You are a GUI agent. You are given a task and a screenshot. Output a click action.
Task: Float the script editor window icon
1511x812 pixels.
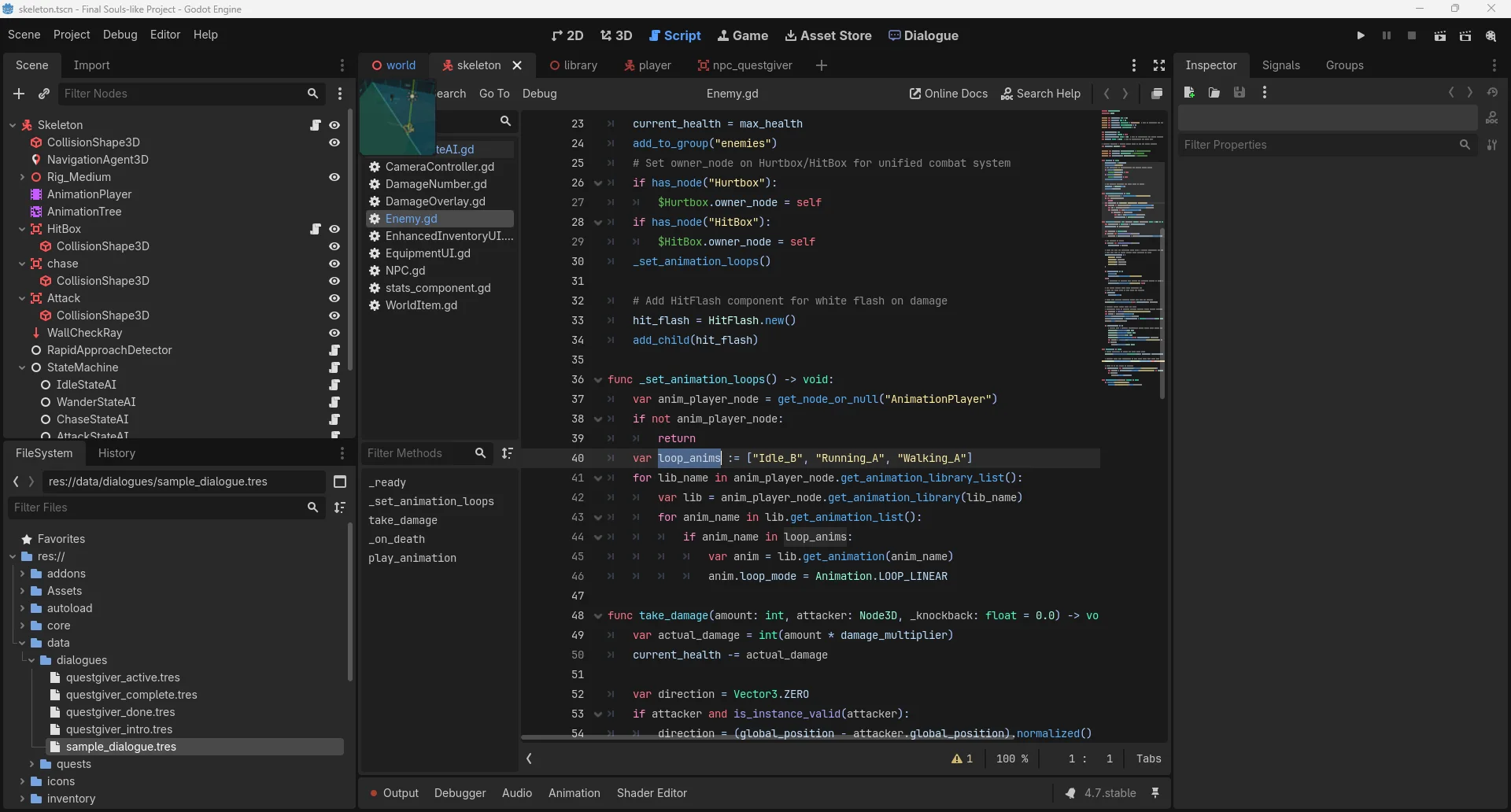tap(1157, 94)
